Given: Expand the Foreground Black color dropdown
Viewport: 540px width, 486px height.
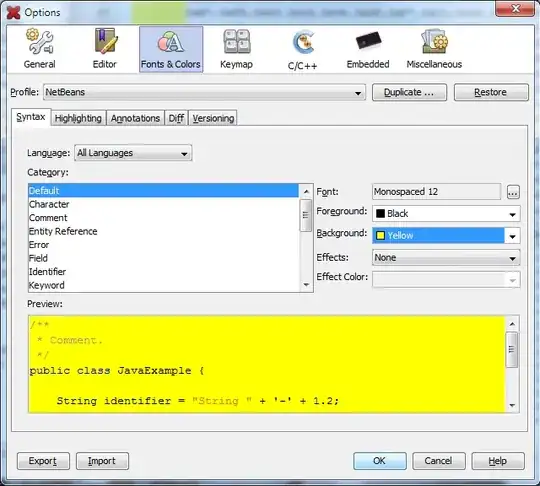Looking at the screenshot, I should [x=446, y=214].
